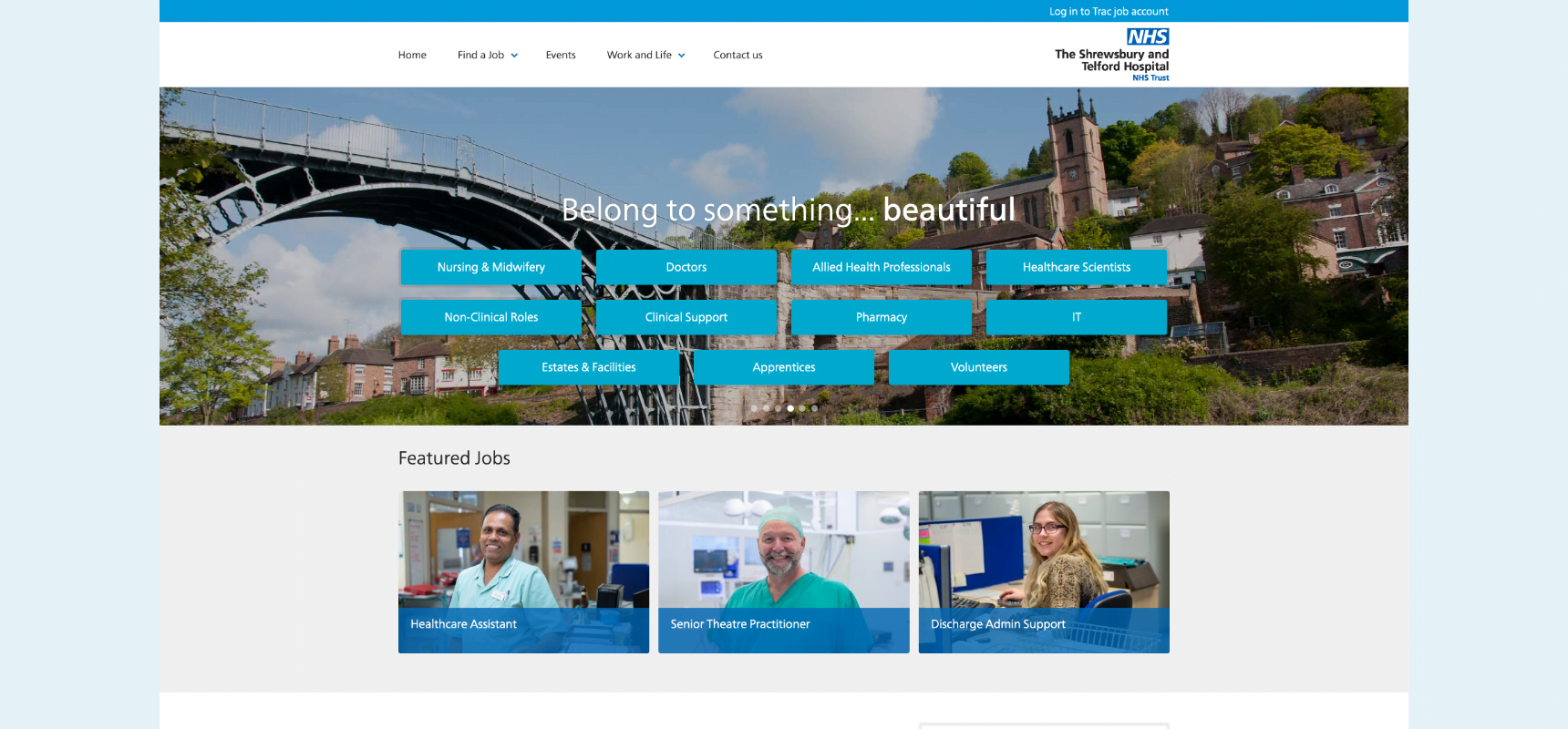Click the Discharge Admin Support caption
This screenshot has height=729, width=1568.
point(998,624)
